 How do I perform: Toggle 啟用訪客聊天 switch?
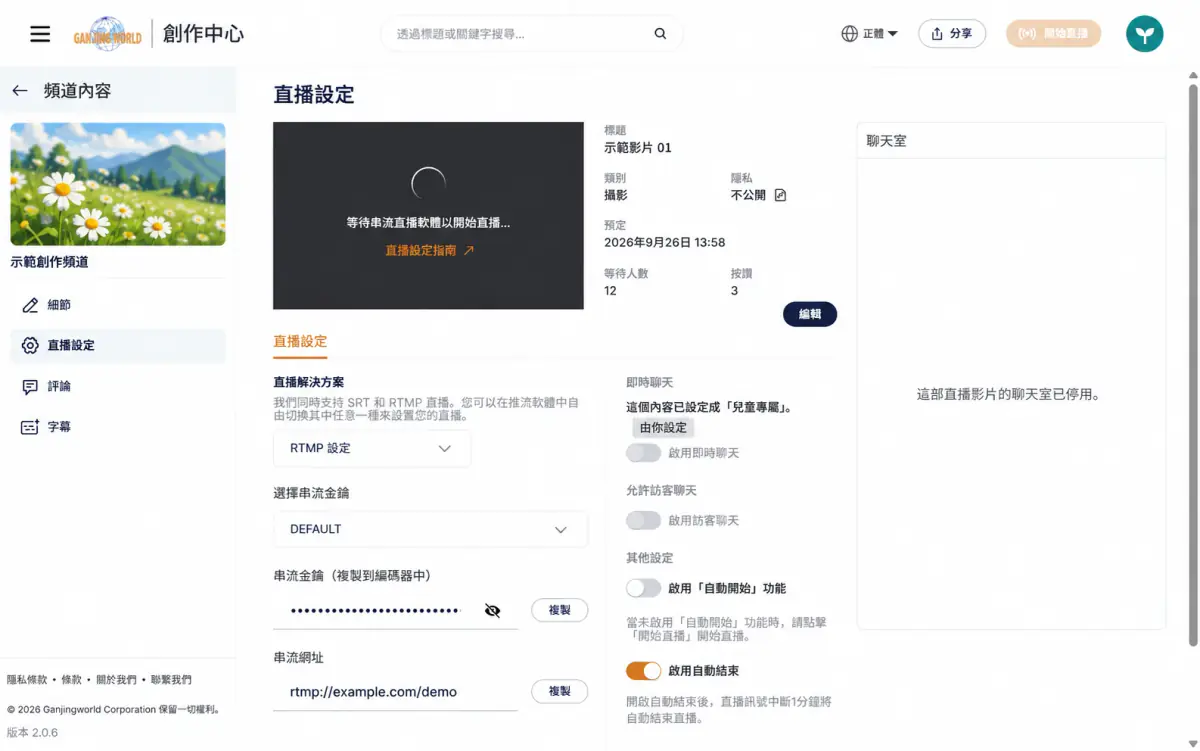coord(643,520)
